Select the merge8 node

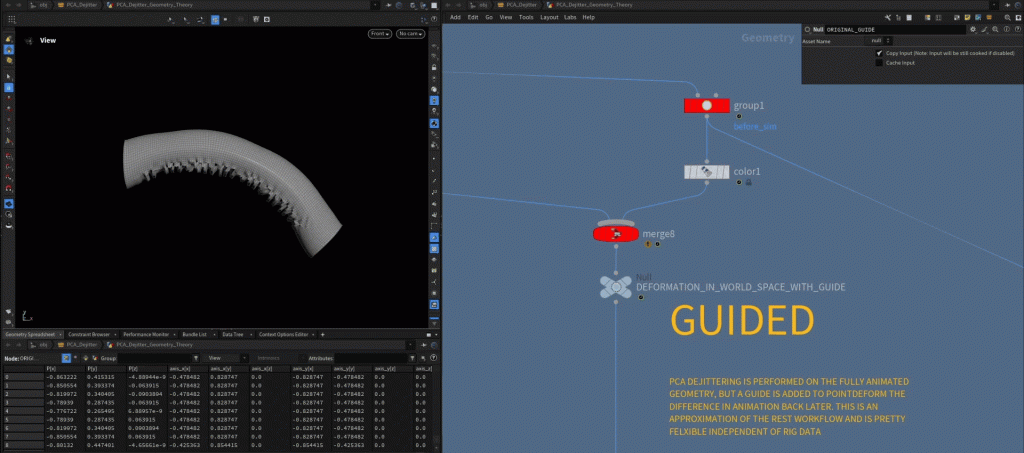[x=616, y=233]
